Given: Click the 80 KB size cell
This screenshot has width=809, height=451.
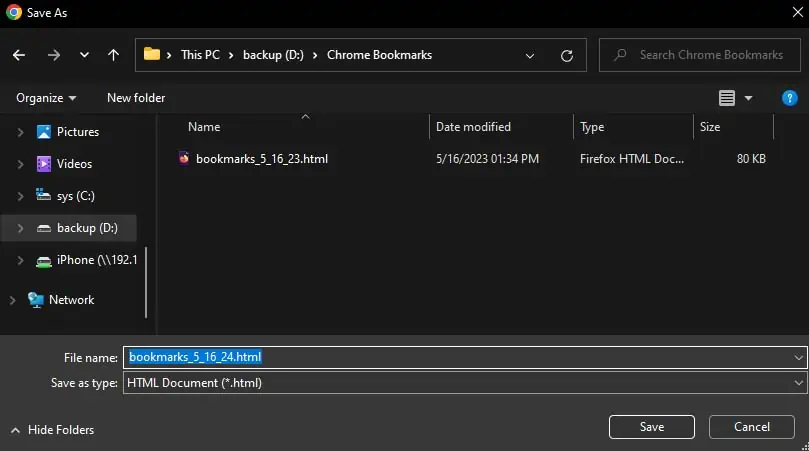Looking at the screenshot, I should [751, 159].
